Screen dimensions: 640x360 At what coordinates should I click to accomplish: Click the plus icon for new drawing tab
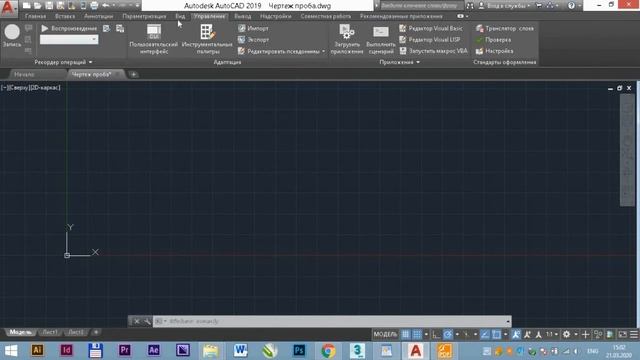[133, 74]
